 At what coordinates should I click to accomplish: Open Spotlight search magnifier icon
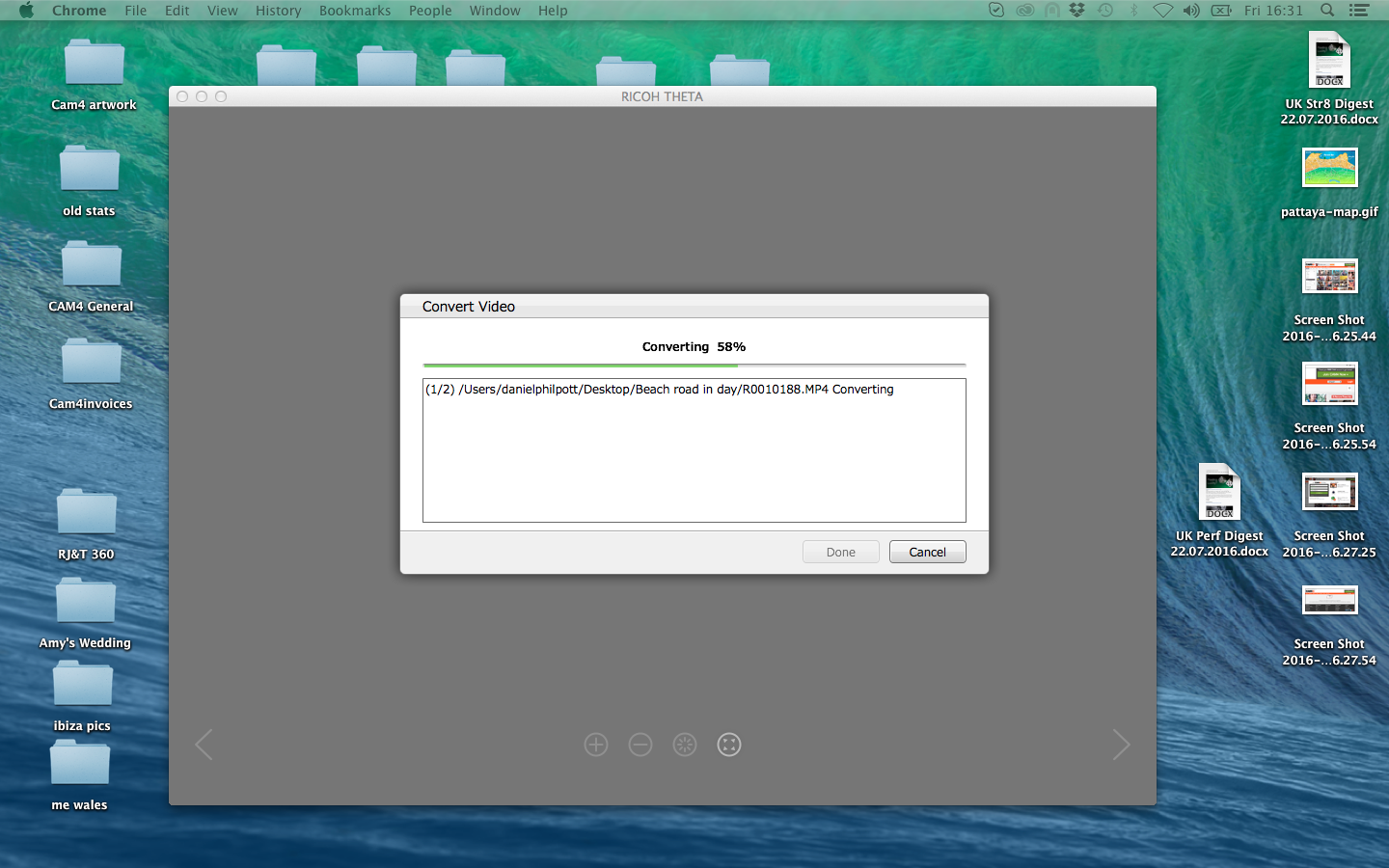click(1327, 11)
